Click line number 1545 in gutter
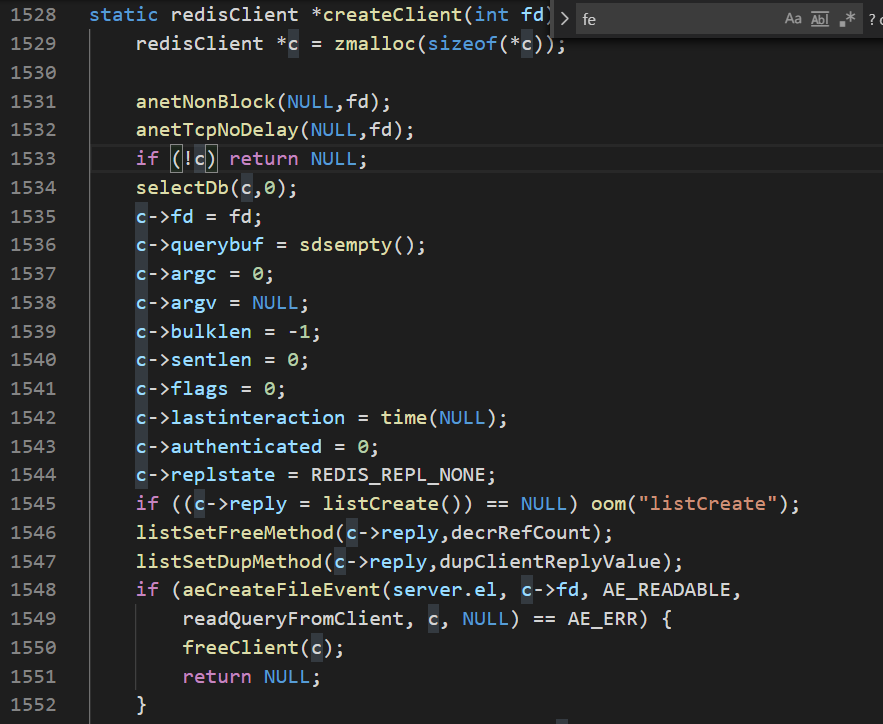 33,503
